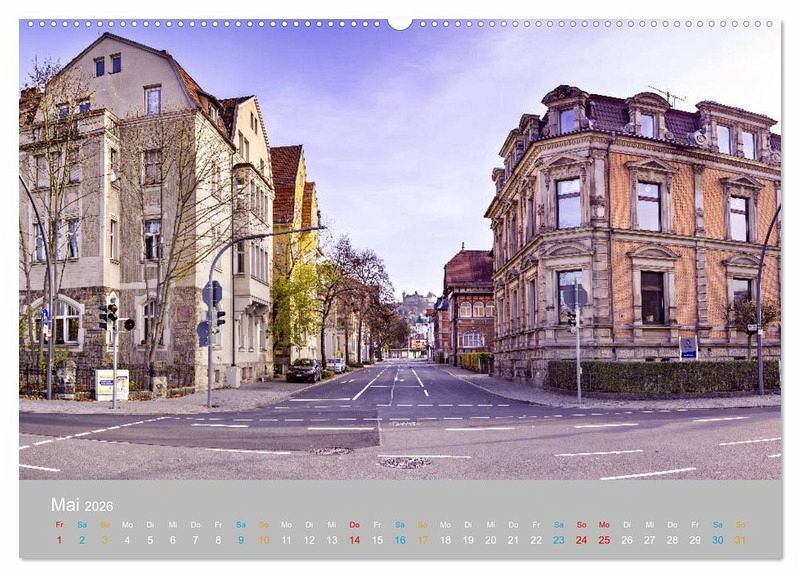Choose date 19 in the calendar strip
800x577 pixels.
tap(468, 540)
